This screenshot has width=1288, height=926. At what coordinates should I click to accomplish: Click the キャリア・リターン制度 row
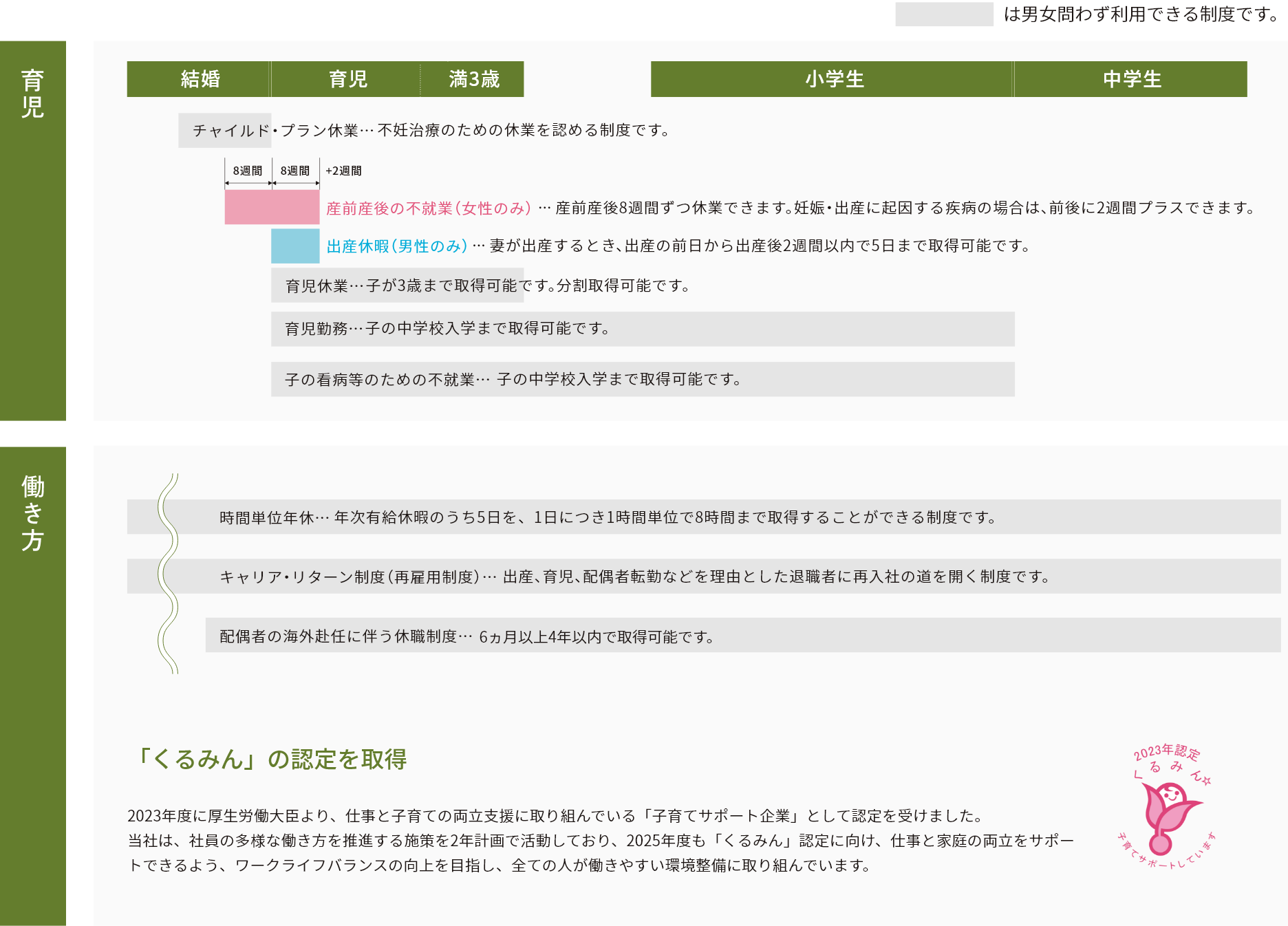point(703,577)
